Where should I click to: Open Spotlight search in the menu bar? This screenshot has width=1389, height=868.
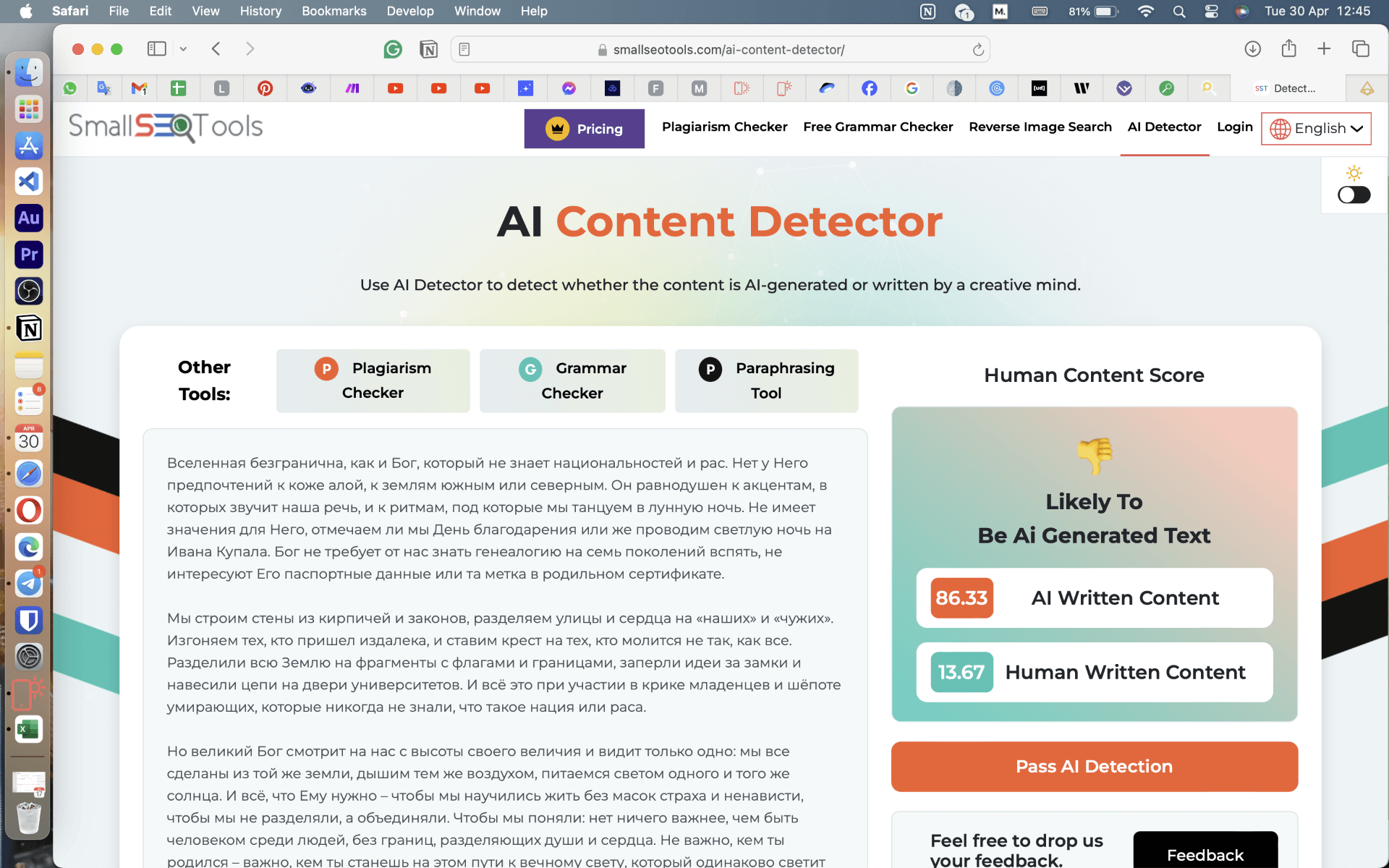coord(1178,11)
